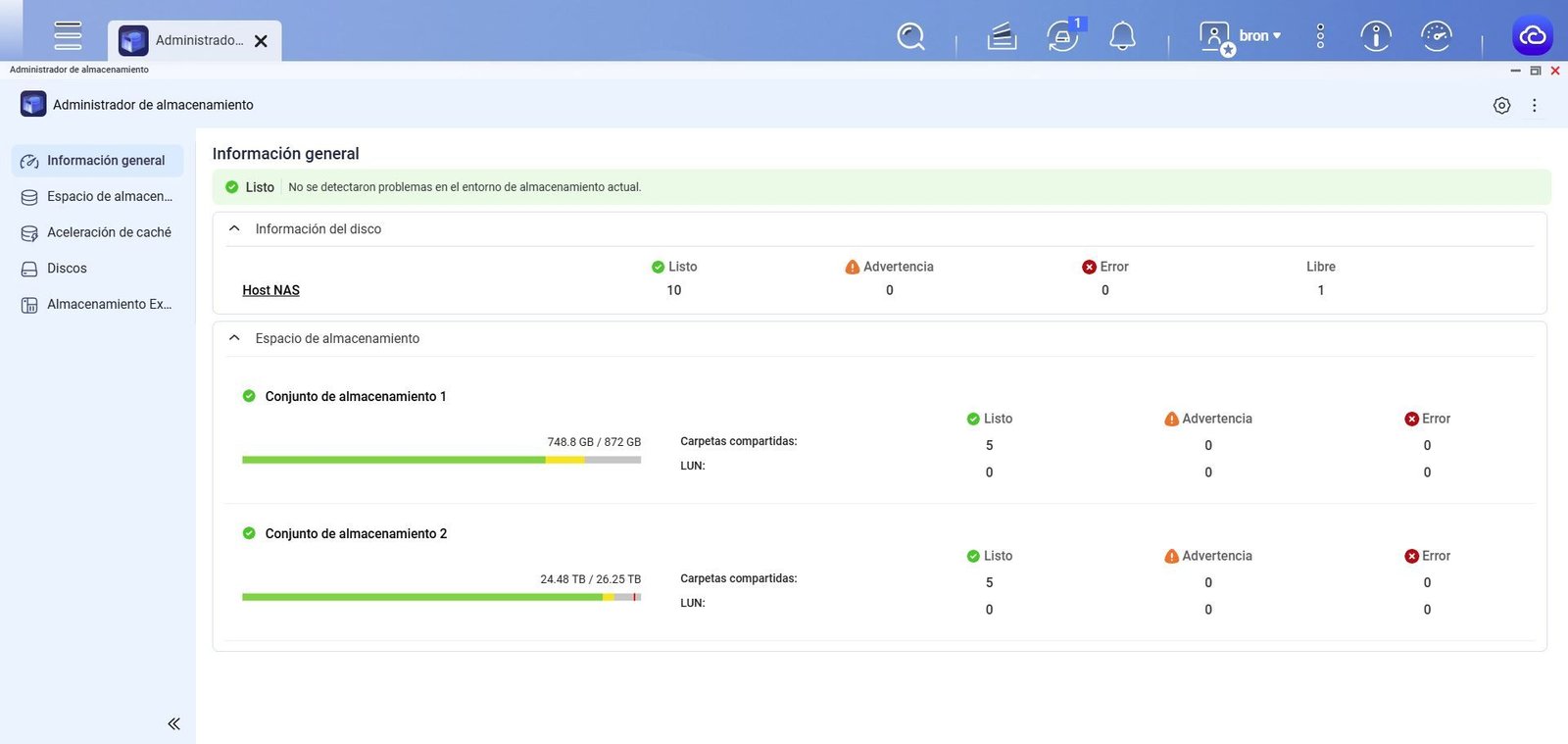The height and width of the screenshot is (744, 1568).
Task: Open notifications bell icon
Action: click(1122, 36)
